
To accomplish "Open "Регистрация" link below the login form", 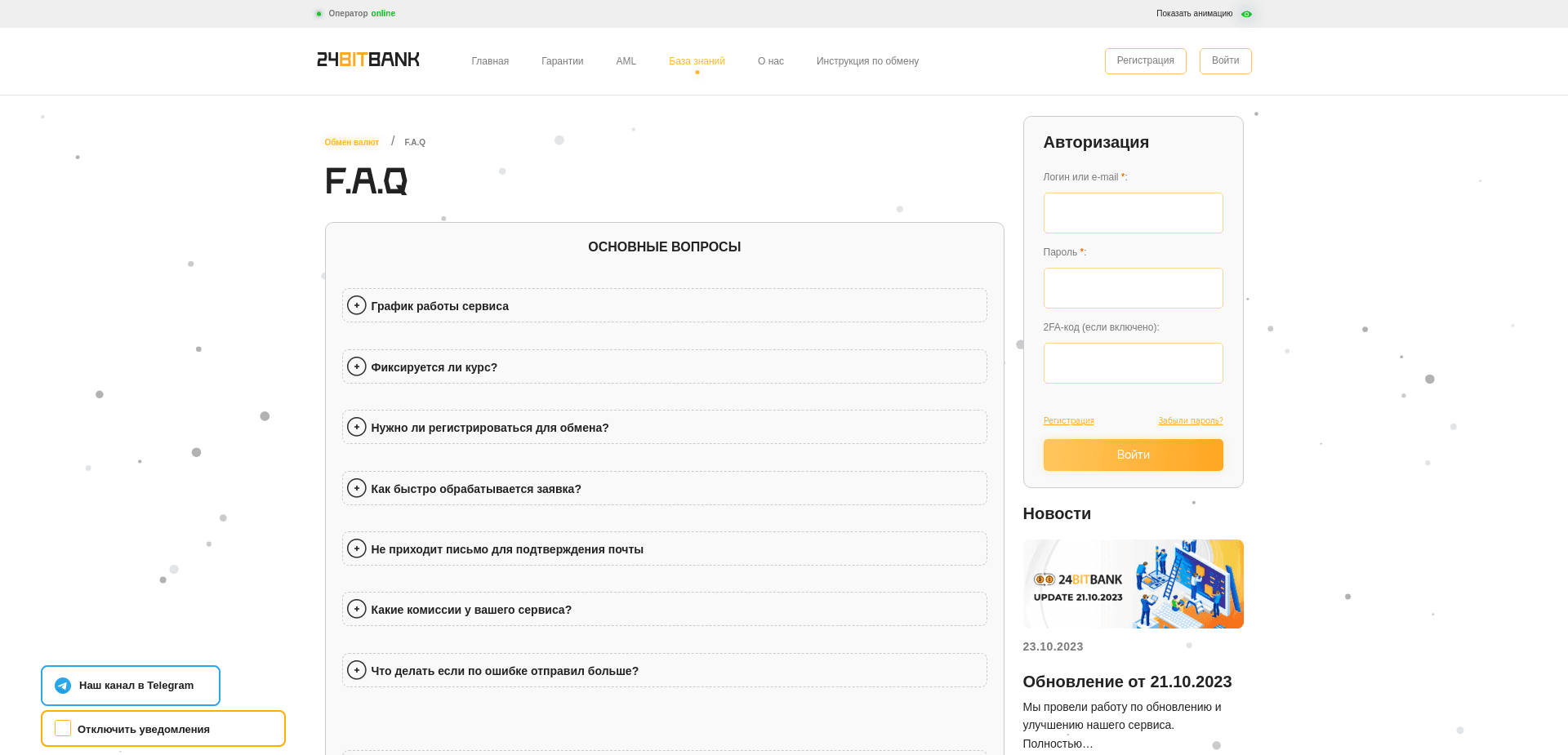I will (1068, 420).
